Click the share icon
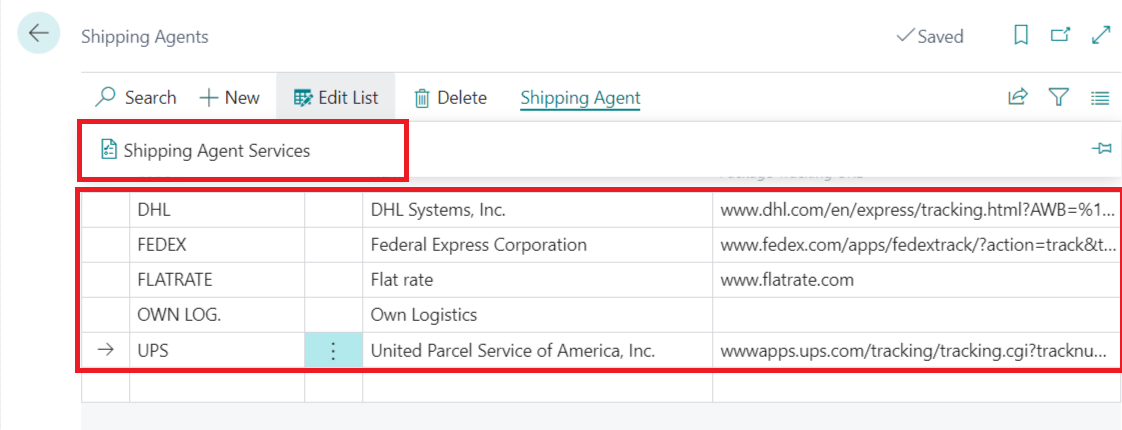This screenshot has height=430, width=1122. 1018,97
